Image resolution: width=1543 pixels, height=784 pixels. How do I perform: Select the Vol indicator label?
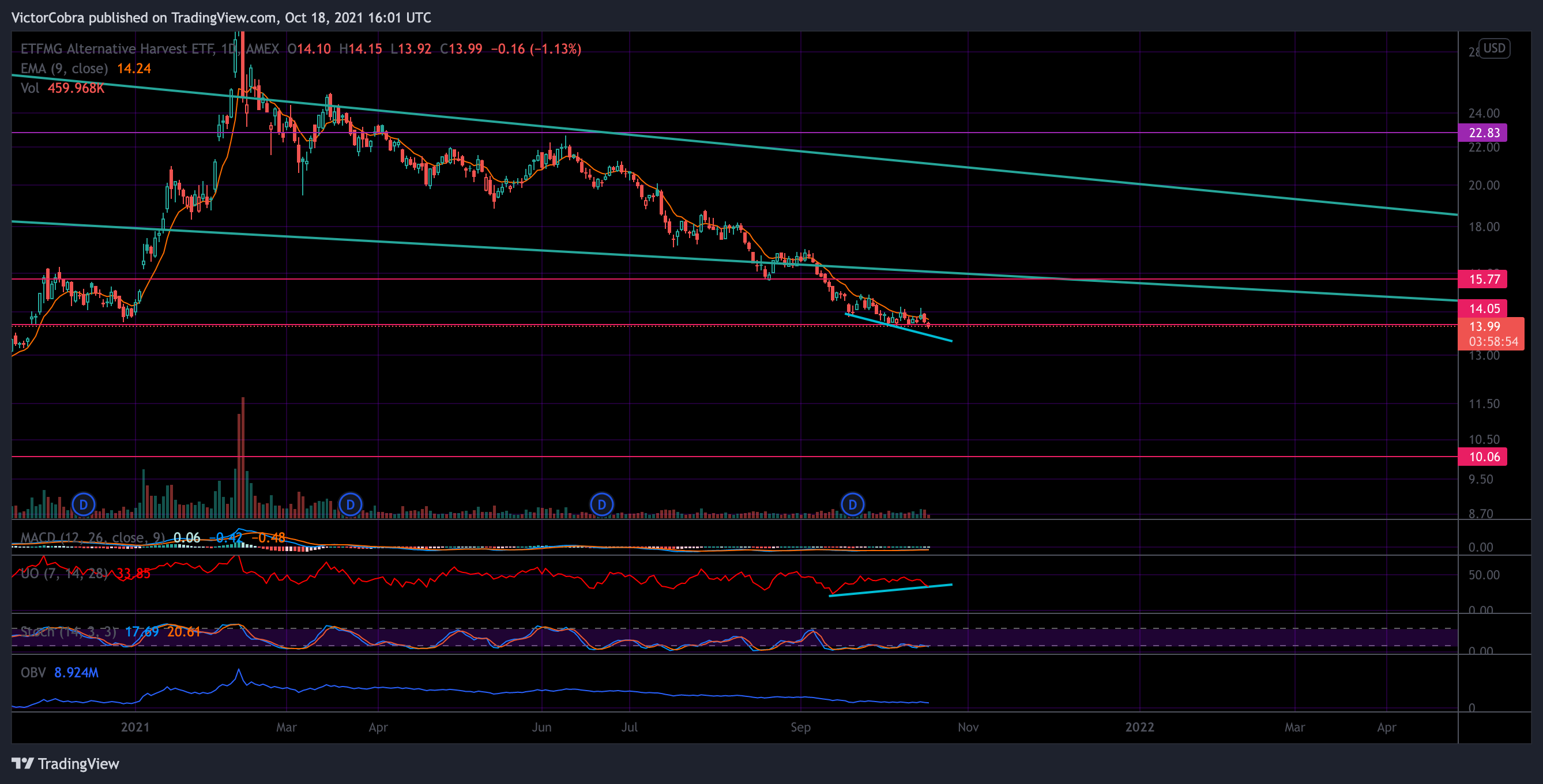coord(29,88)
